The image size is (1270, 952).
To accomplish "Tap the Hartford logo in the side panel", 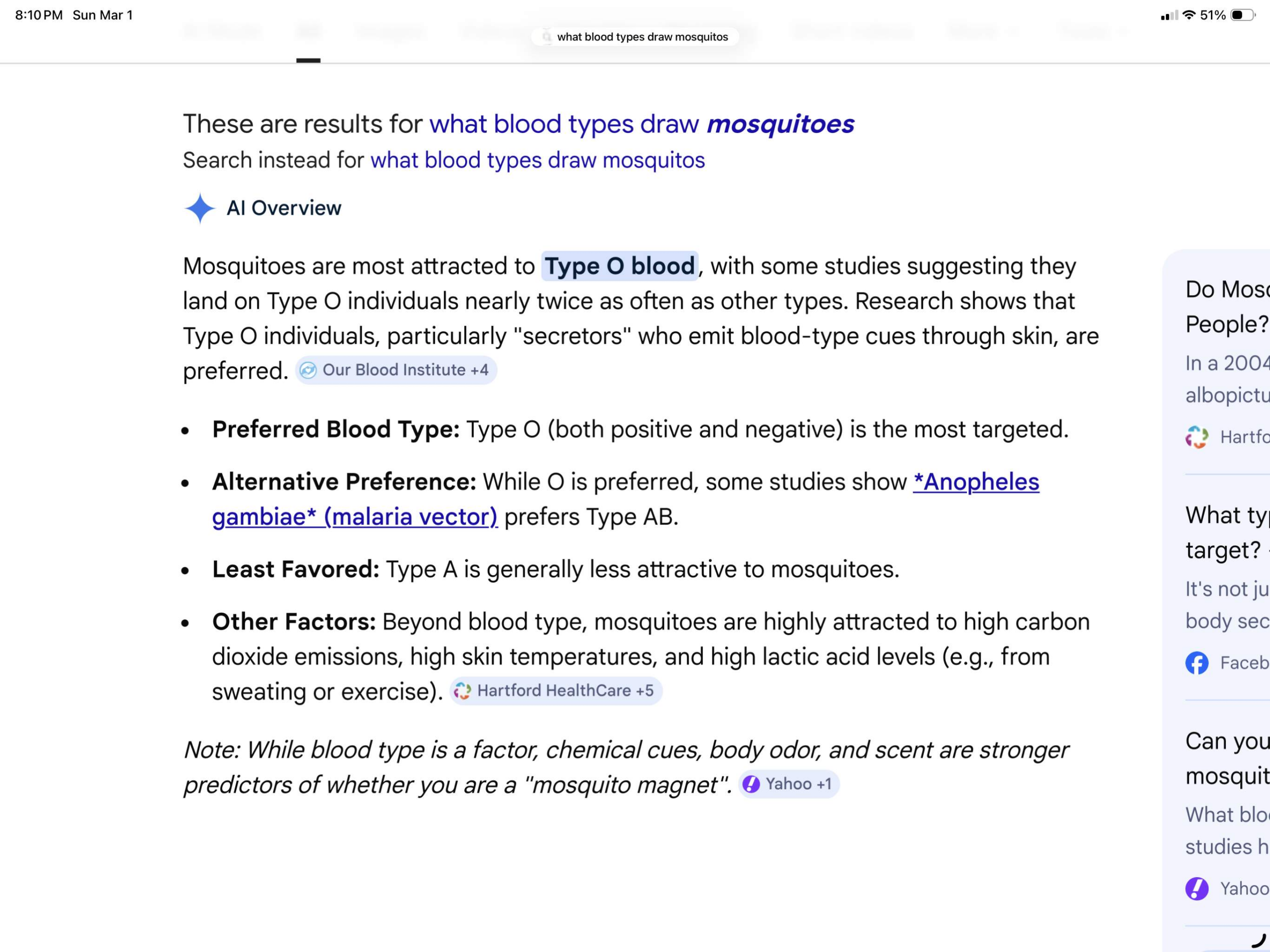I will [x=1197, y=437].
